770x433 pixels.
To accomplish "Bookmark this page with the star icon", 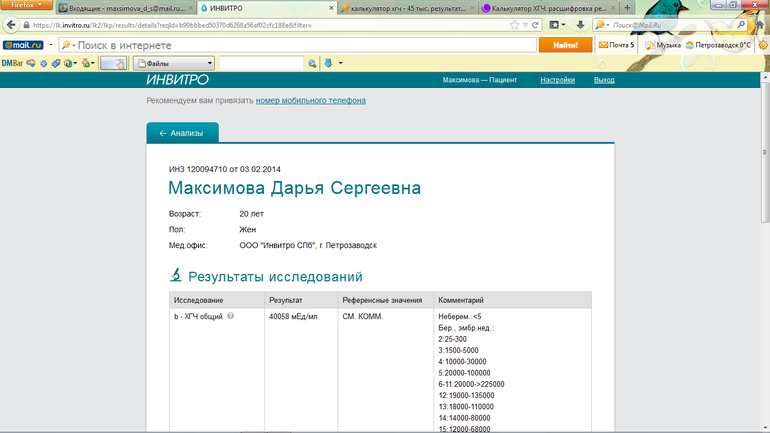I will coord(514,25).
